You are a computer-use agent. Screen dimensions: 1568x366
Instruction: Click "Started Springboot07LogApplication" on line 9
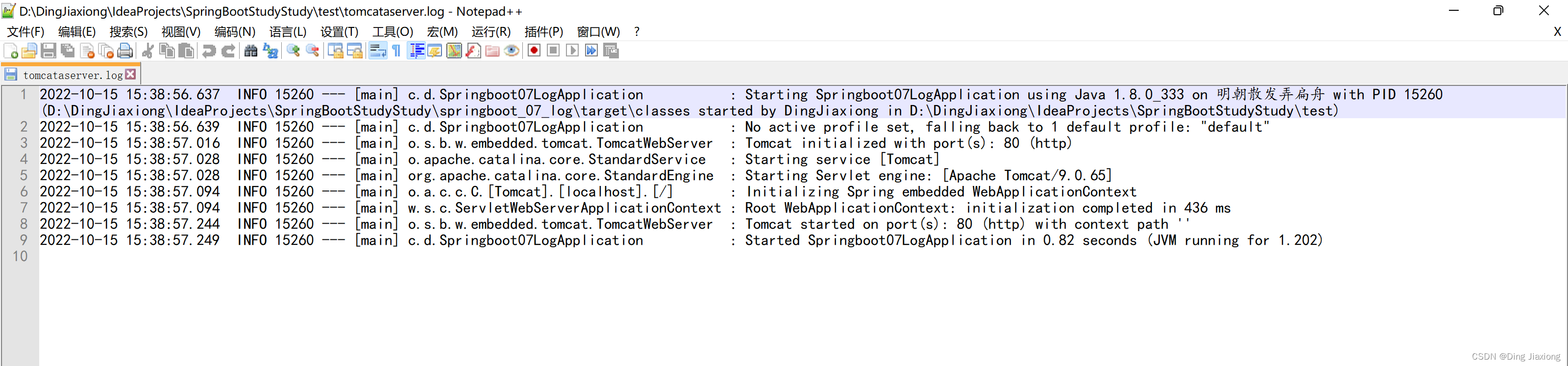tap(878, 240)
